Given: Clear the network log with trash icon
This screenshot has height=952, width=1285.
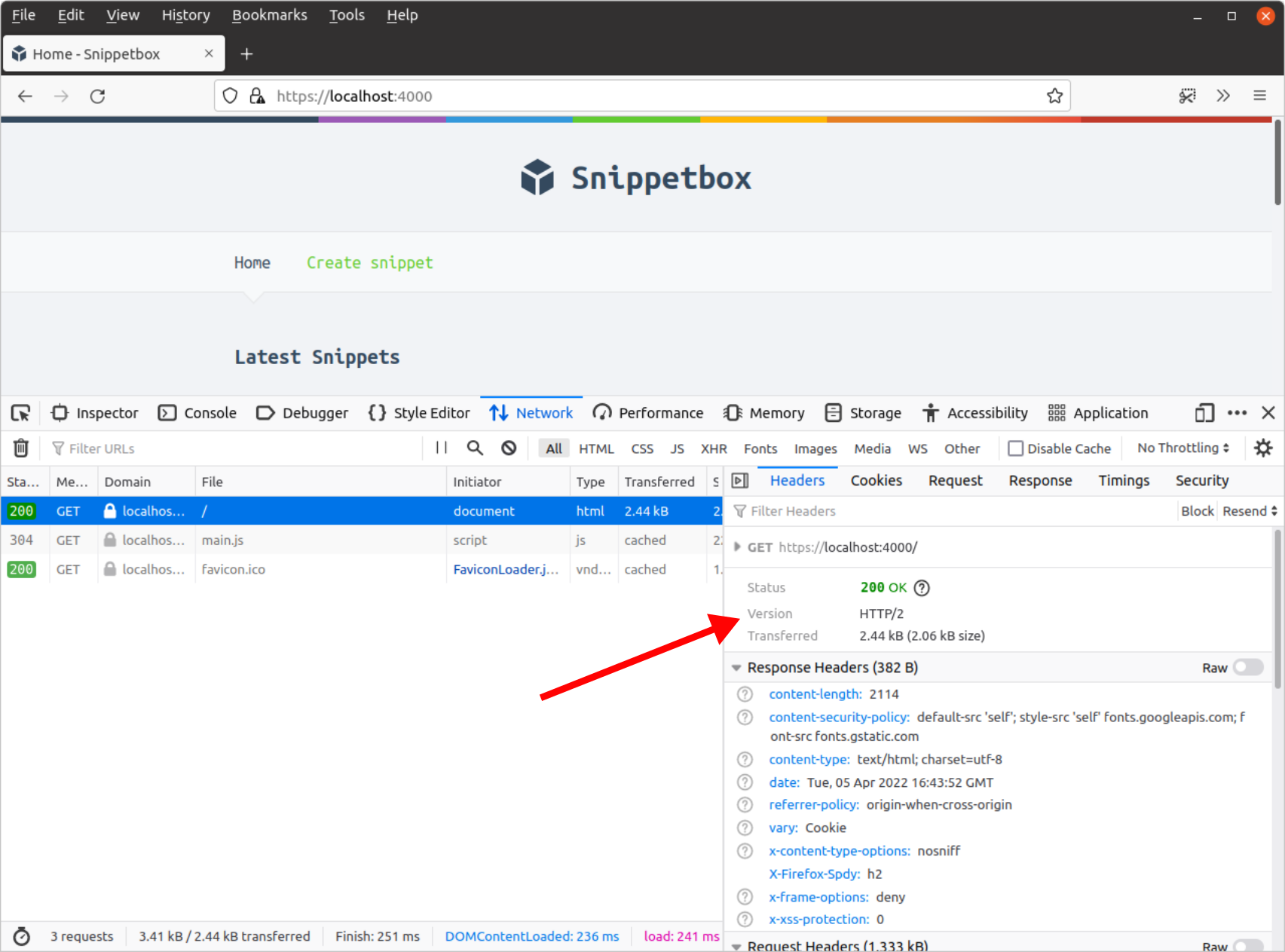Looking at the screenshot, I should point(21,448).
